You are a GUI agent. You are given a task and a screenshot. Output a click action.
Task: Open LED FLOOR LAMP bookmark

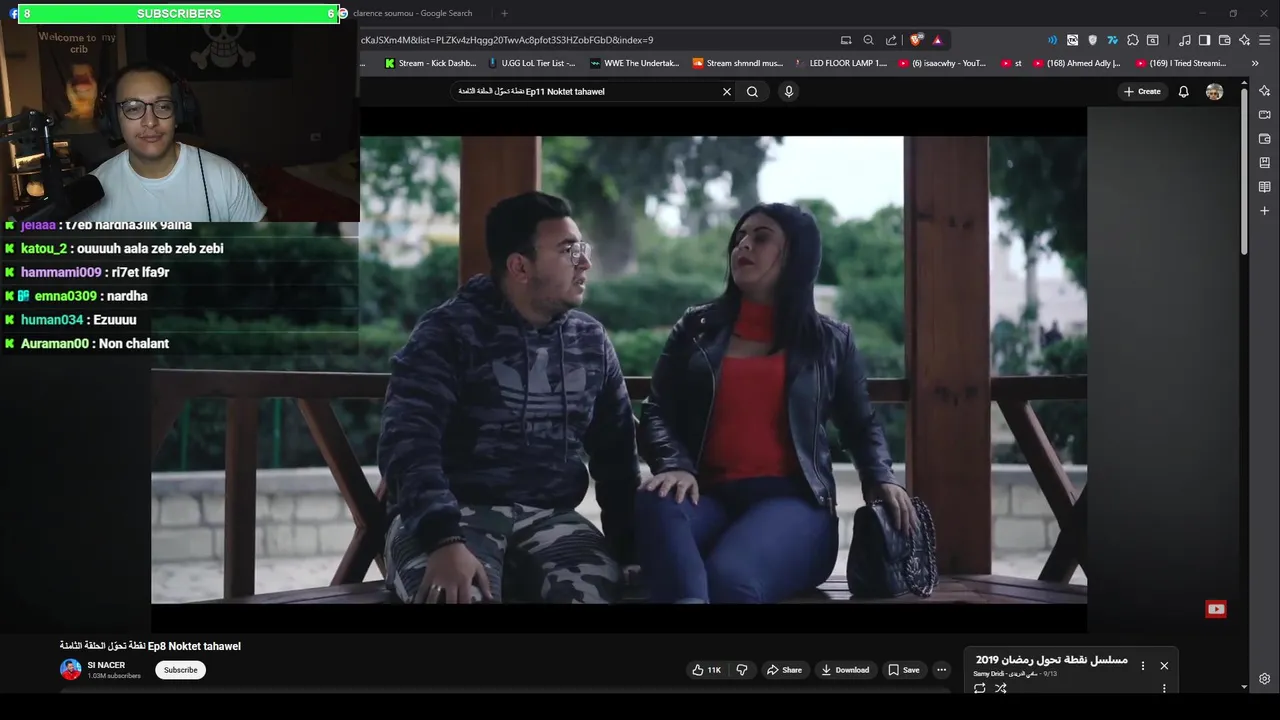pyautogui.click(x=840, y=63)
